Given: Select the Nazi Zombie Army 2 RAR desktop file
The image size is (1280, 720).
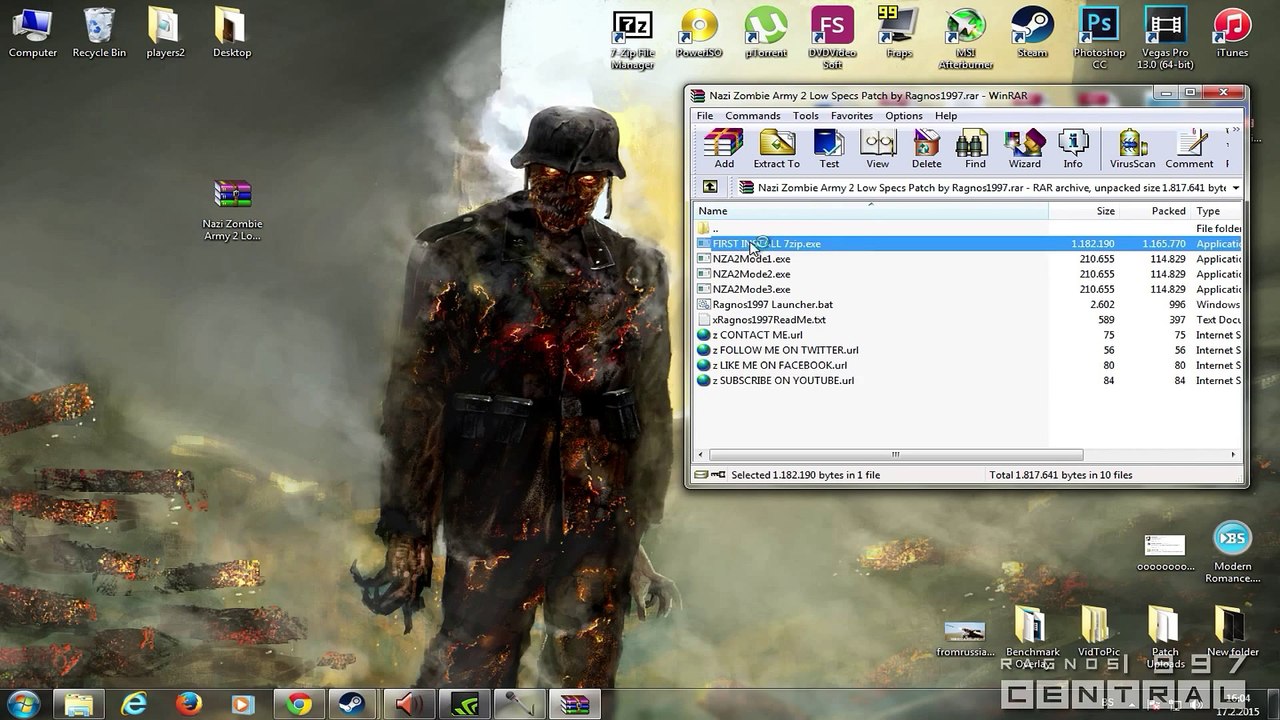Looking at the screenshot, I should (x=232, y=210).
